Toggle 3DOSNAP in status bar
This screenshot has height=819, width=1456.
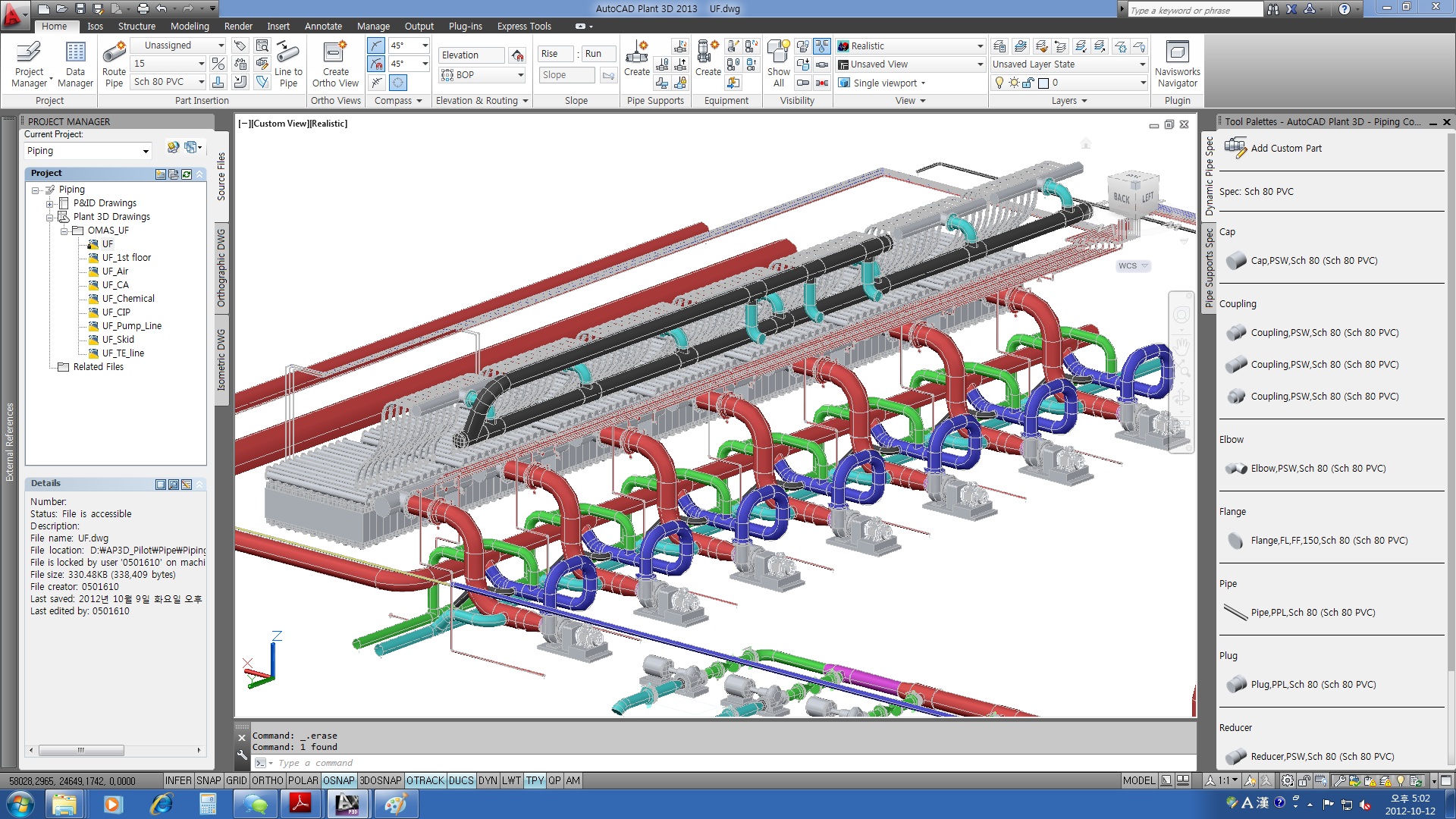coord(381,780)
